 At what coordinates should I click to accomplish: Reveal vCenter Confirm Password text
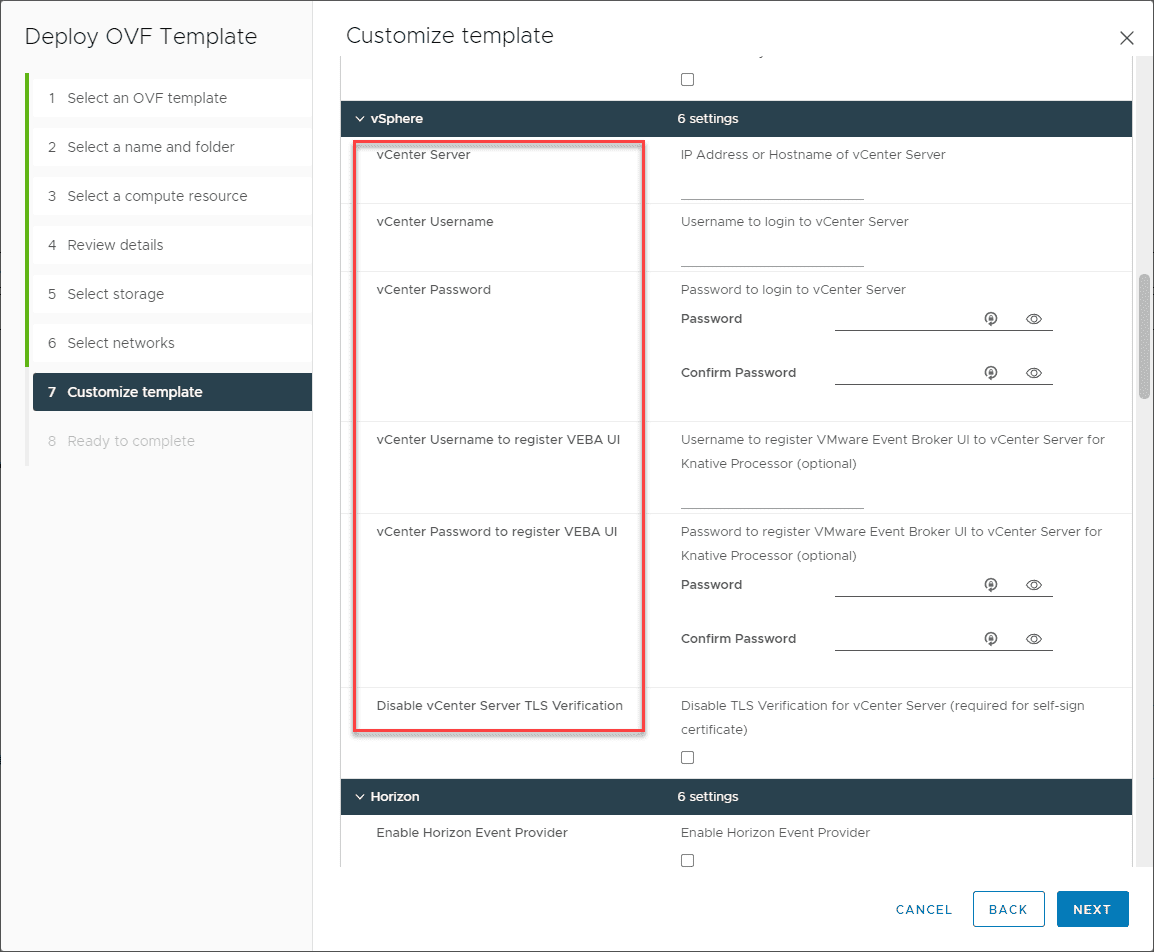(1034, 373)
